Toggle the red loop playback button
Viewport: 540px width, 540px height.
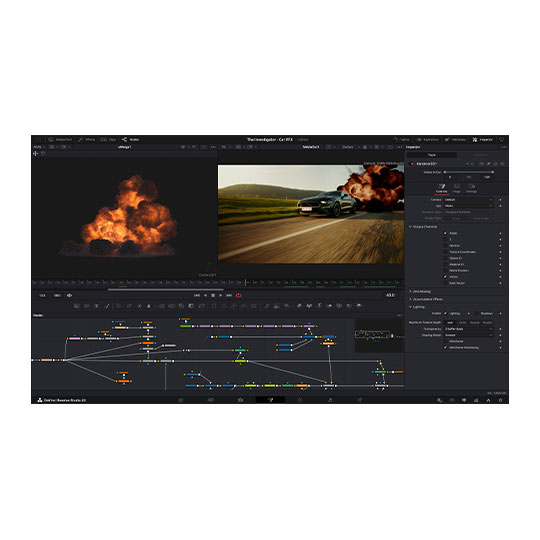[238, 295]
